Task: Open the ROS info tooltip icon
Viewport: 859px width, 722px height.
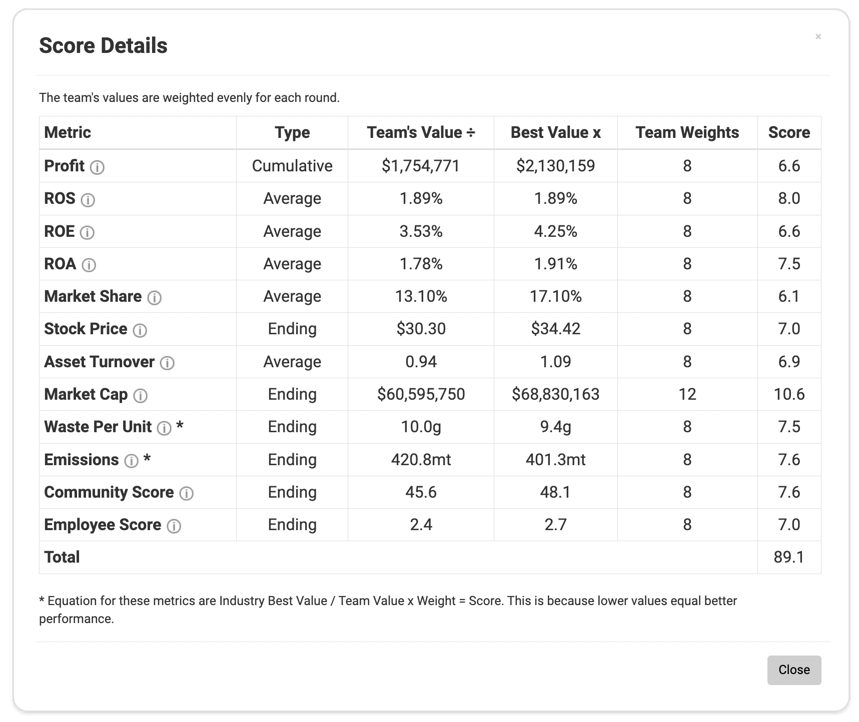Action: point(88,200)
